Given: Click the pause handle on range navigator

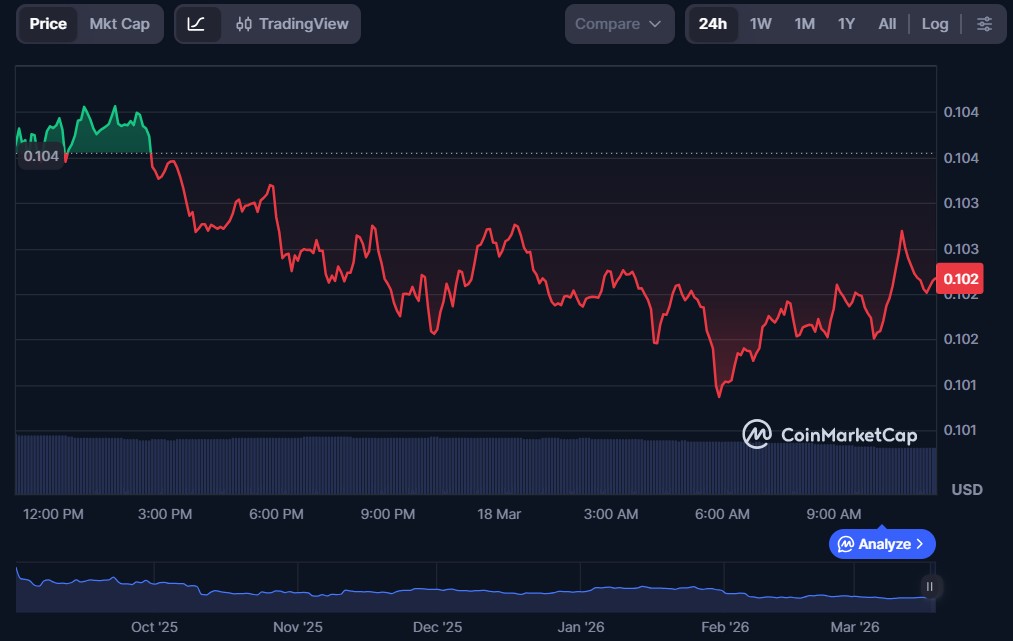Looking at the screenshot, I should click(x=929, y=587).
